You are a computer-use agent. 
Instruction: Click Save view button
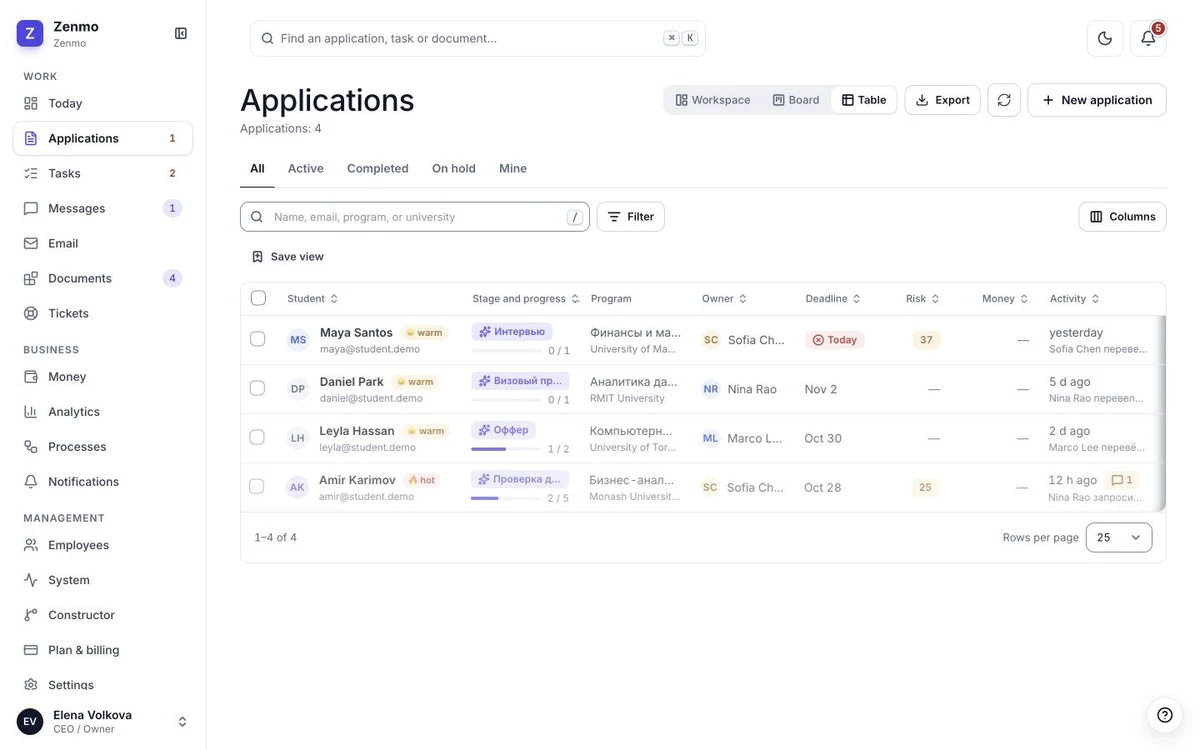point(288,257)
